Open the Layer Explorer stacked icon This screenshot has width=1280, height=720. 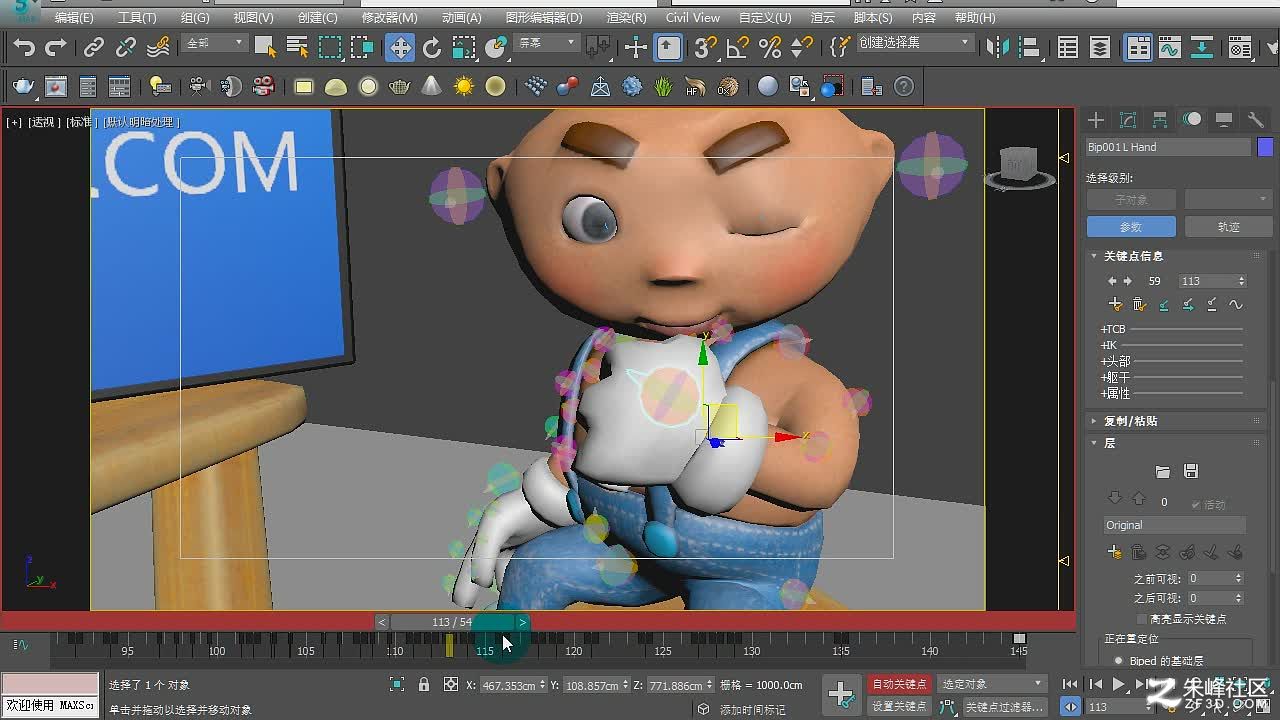coord(1100,47)
